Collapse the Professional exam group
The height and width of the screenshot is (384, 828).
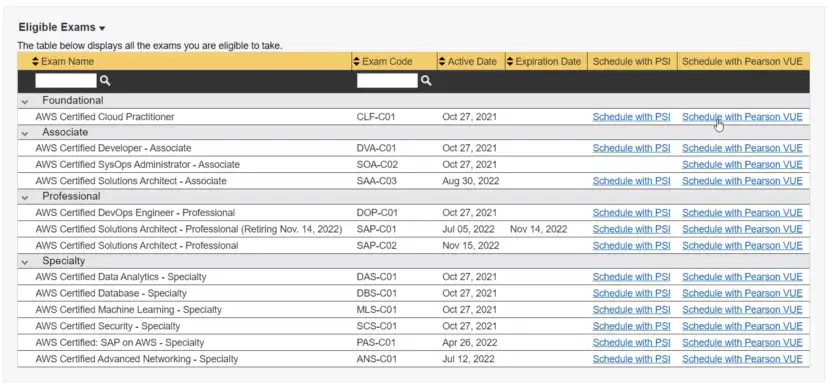point(25,197)
